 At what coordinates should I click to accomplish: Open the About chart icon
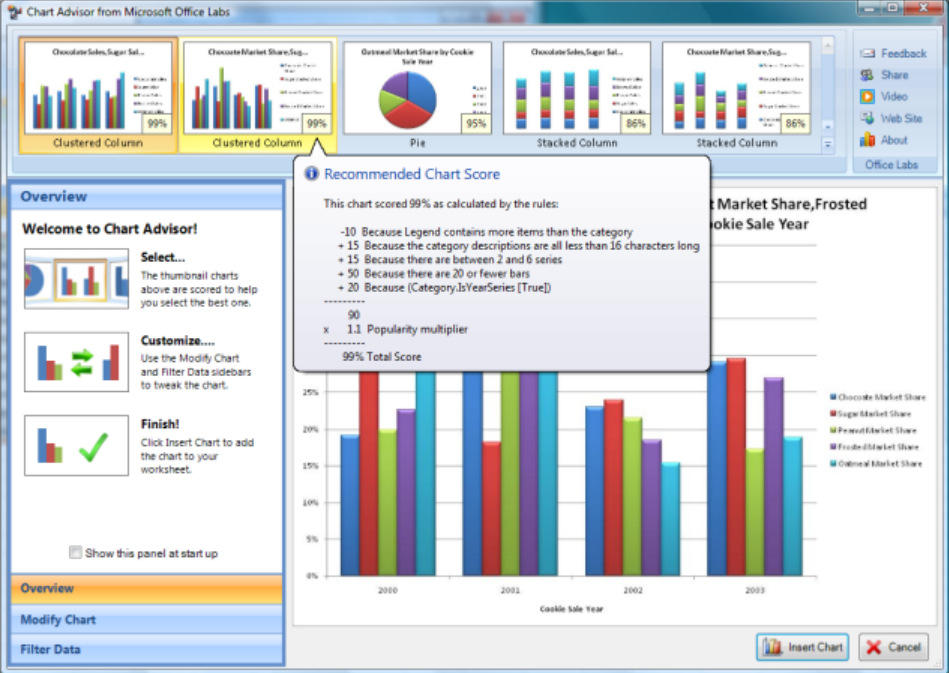(x=867, y=140)
